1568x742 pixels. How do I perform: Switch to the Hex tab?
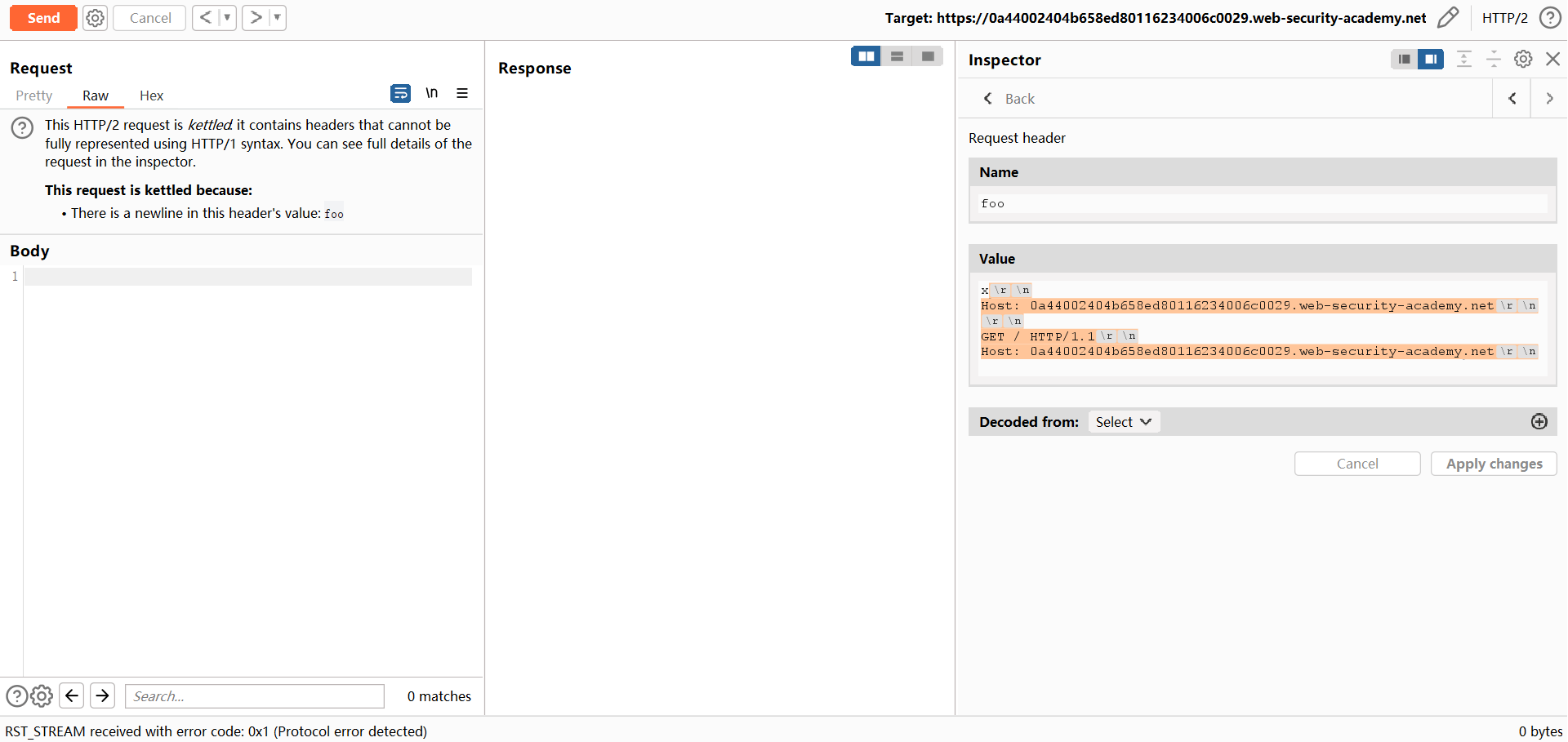click(x=151, y=96)
